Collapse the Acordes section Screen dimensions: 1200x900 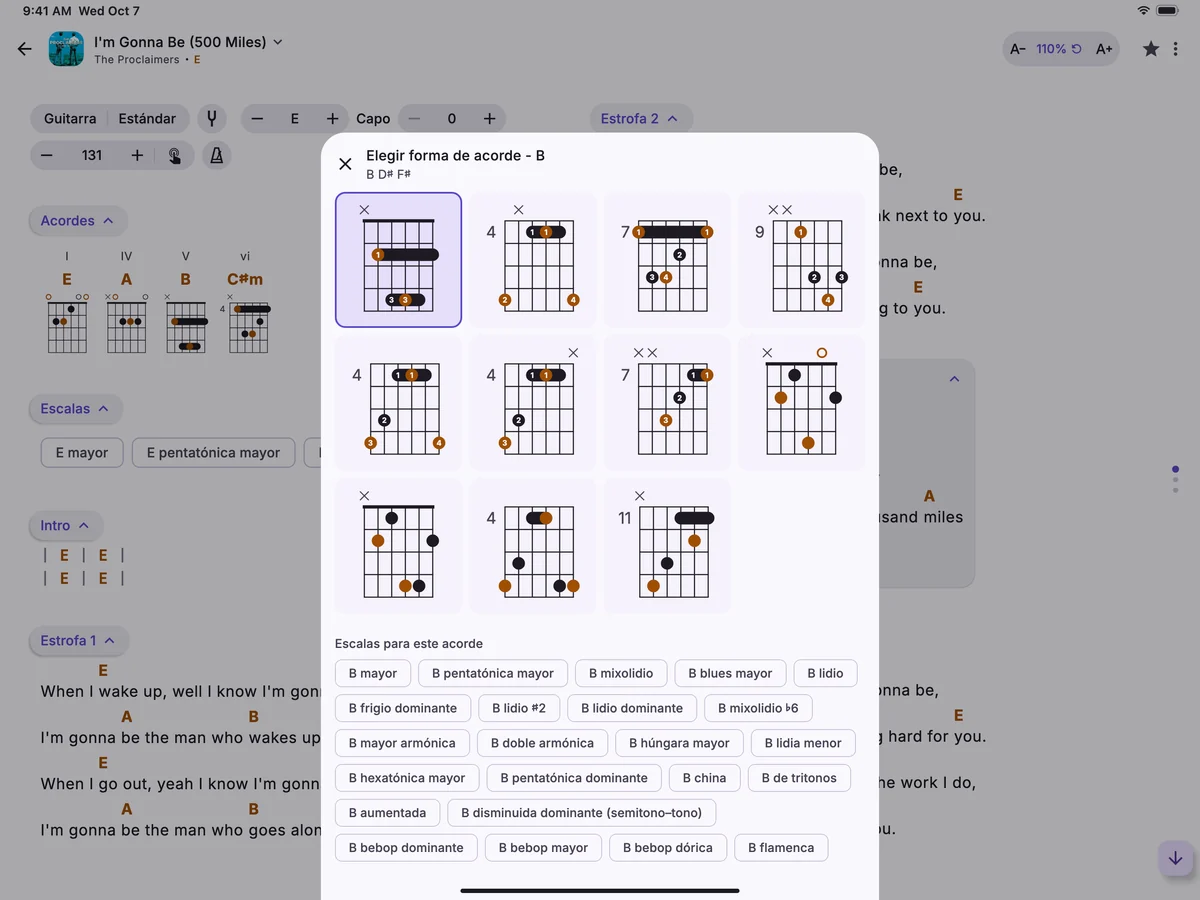(x=77, y=221)
